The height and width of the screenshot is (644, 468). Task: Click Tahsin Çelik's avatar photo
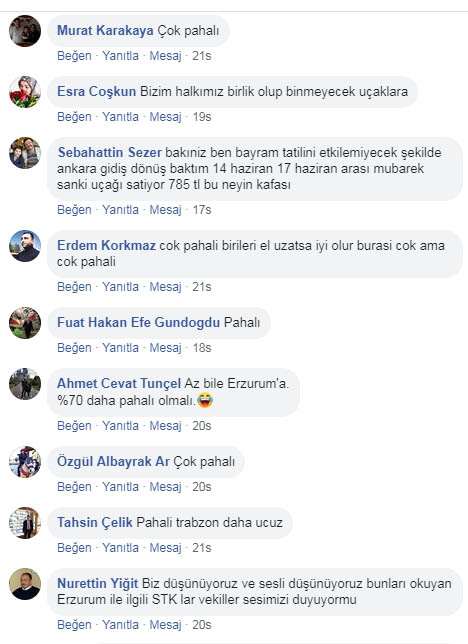point(25,523)
